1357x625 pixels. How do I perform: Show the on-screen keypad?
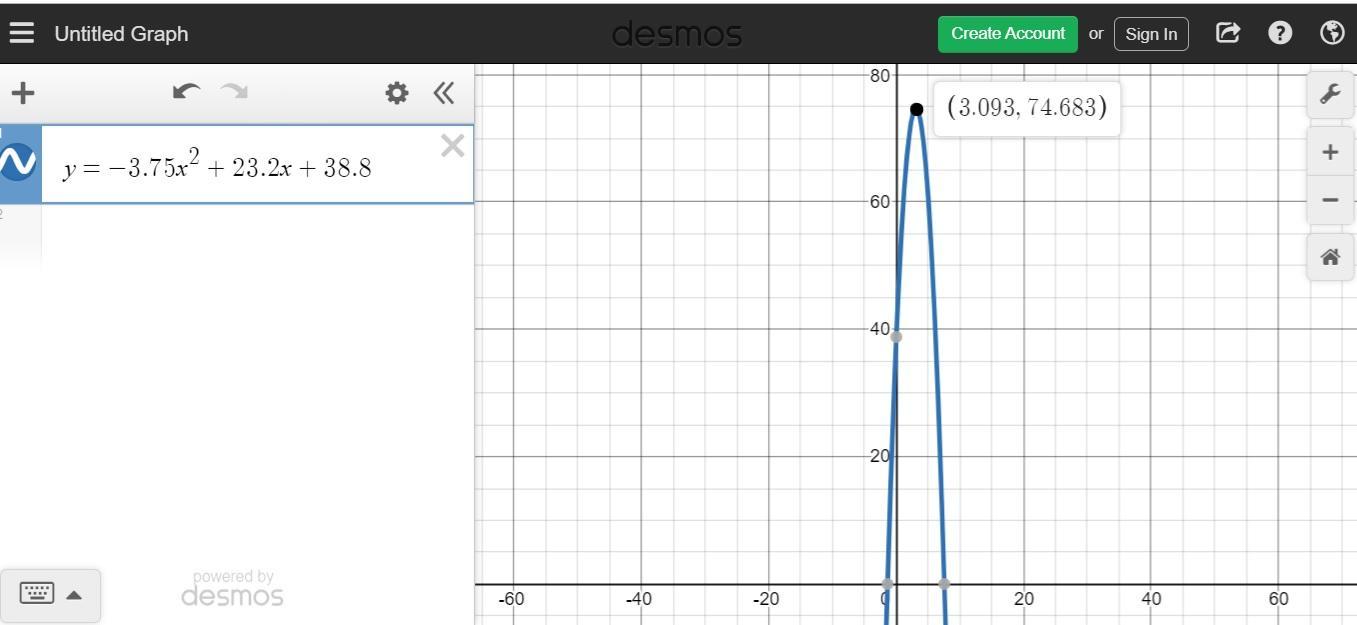pyautogui.click(x=37, y=594)
